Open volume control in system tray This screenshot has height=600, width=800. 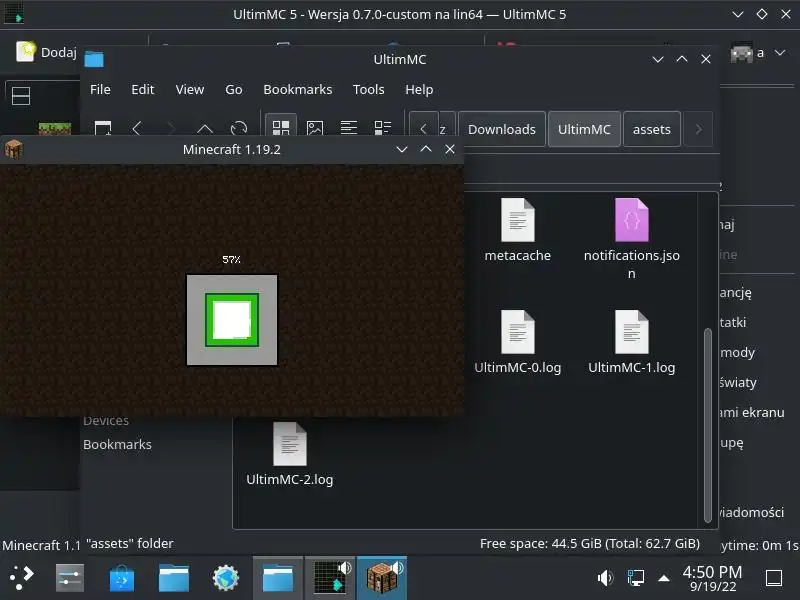click(605, 578)
